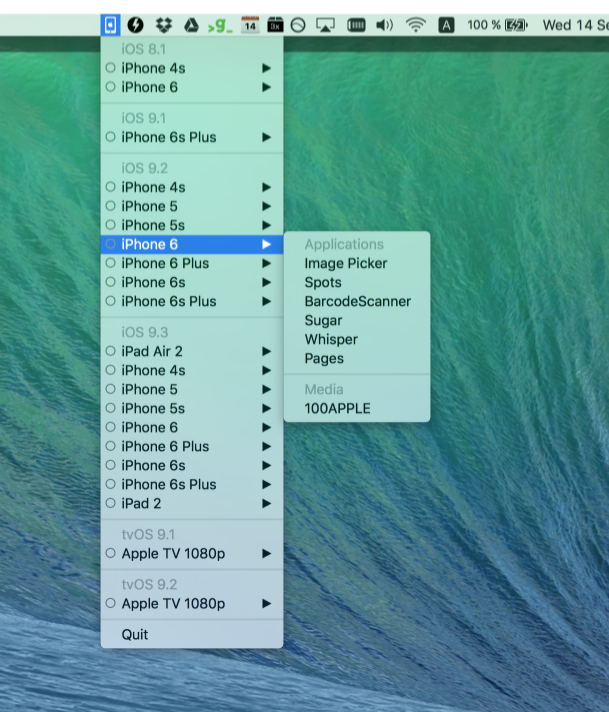Click the circle slash menu bar icon
This screenshot has height=712, width=609.
pyautogui.click(x=298, y=25)
